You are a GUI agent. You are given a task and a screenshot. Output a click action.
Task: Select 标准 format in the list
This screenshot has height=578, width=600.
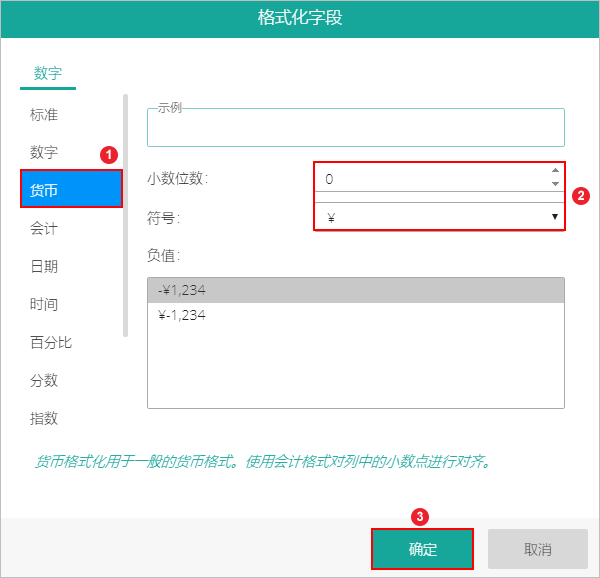click(x=44, y=115)
